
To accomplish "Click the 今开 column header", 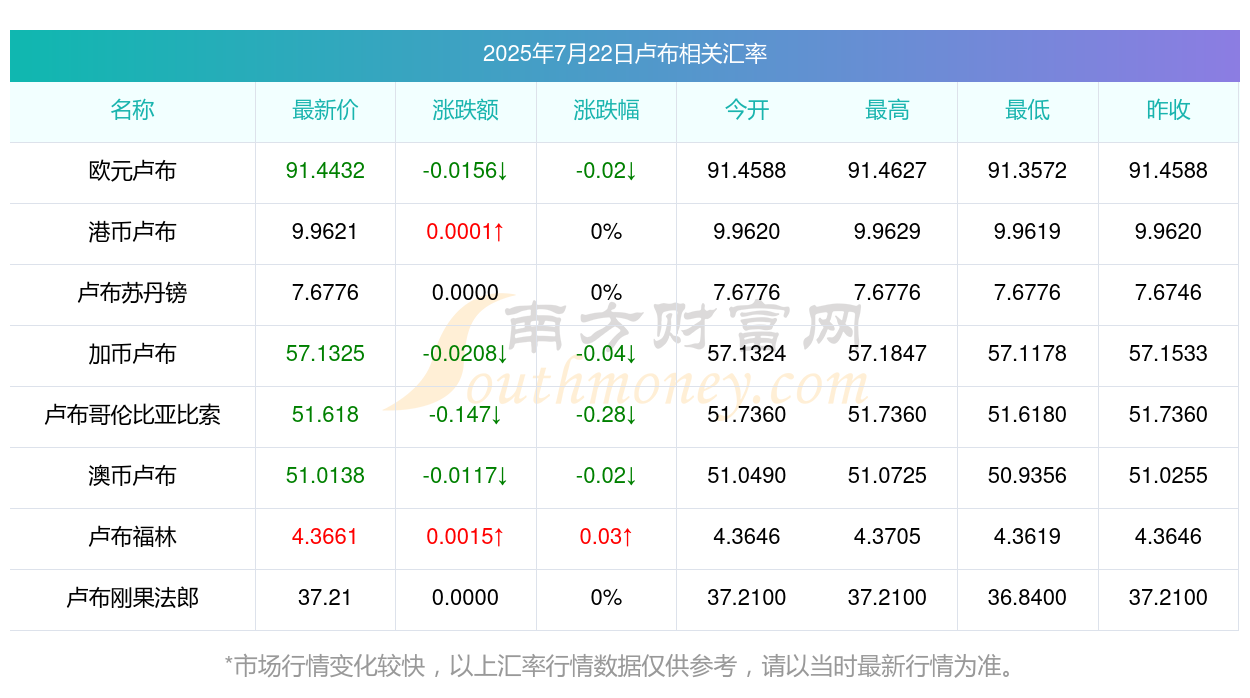I will tap(747, 110).
